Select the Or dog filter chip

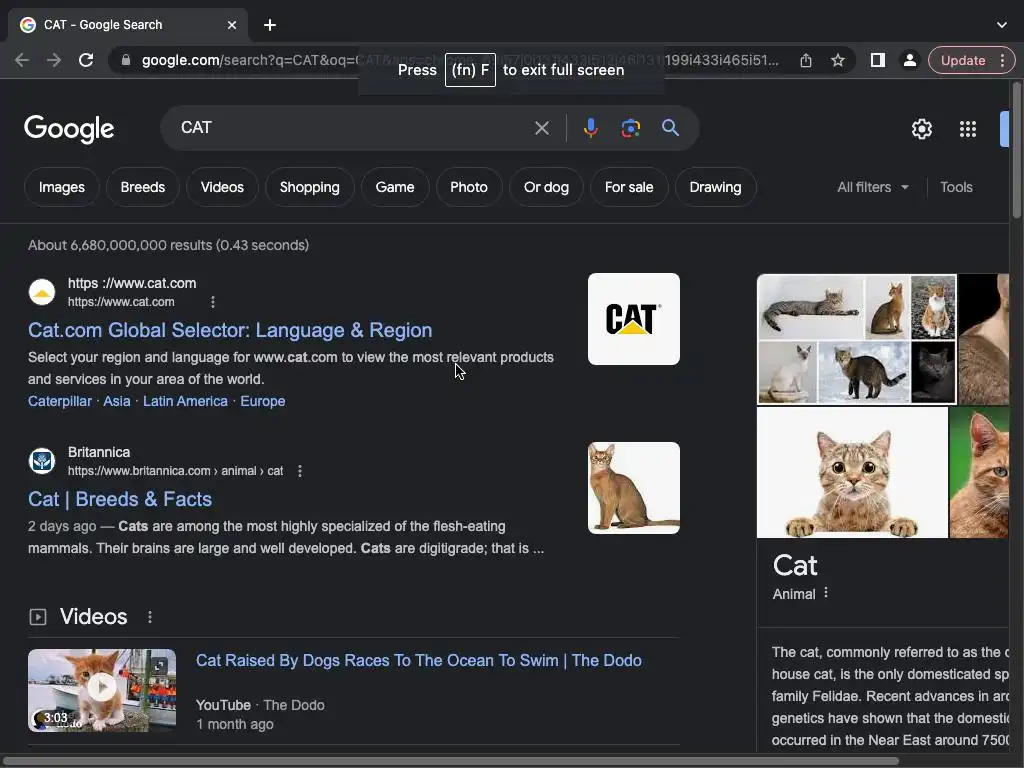tap(546, 187)
